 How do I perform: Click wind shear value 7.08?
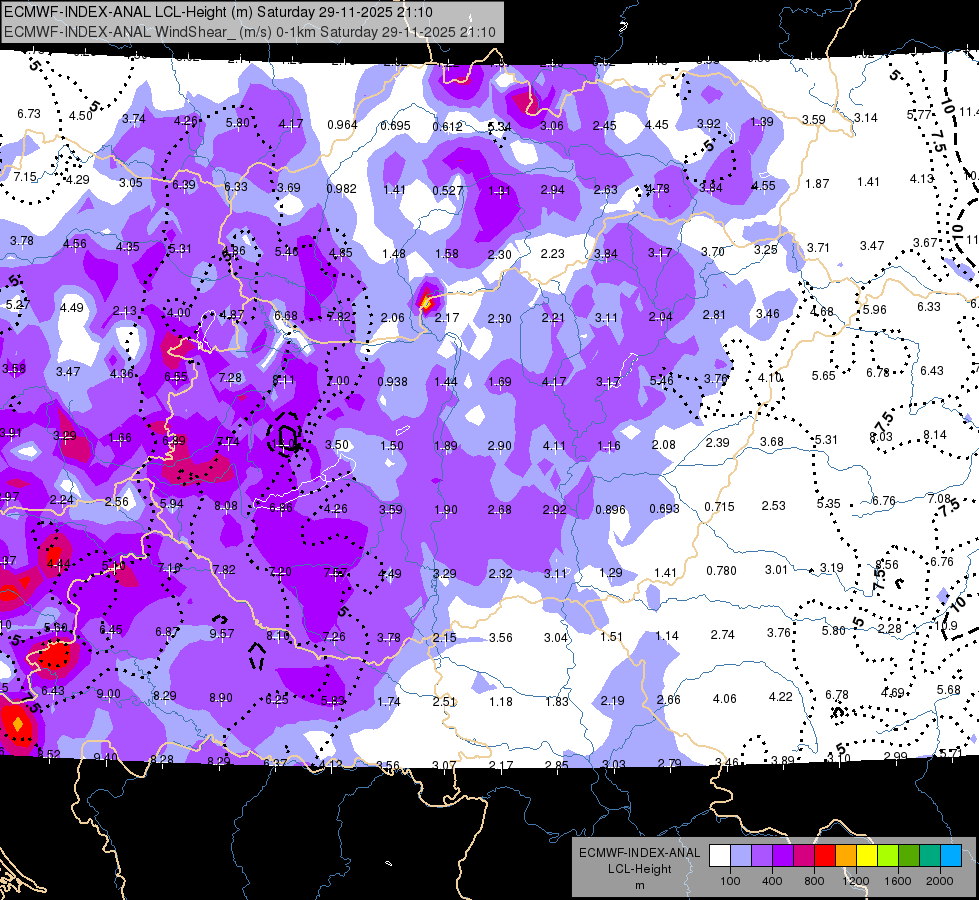939,498
